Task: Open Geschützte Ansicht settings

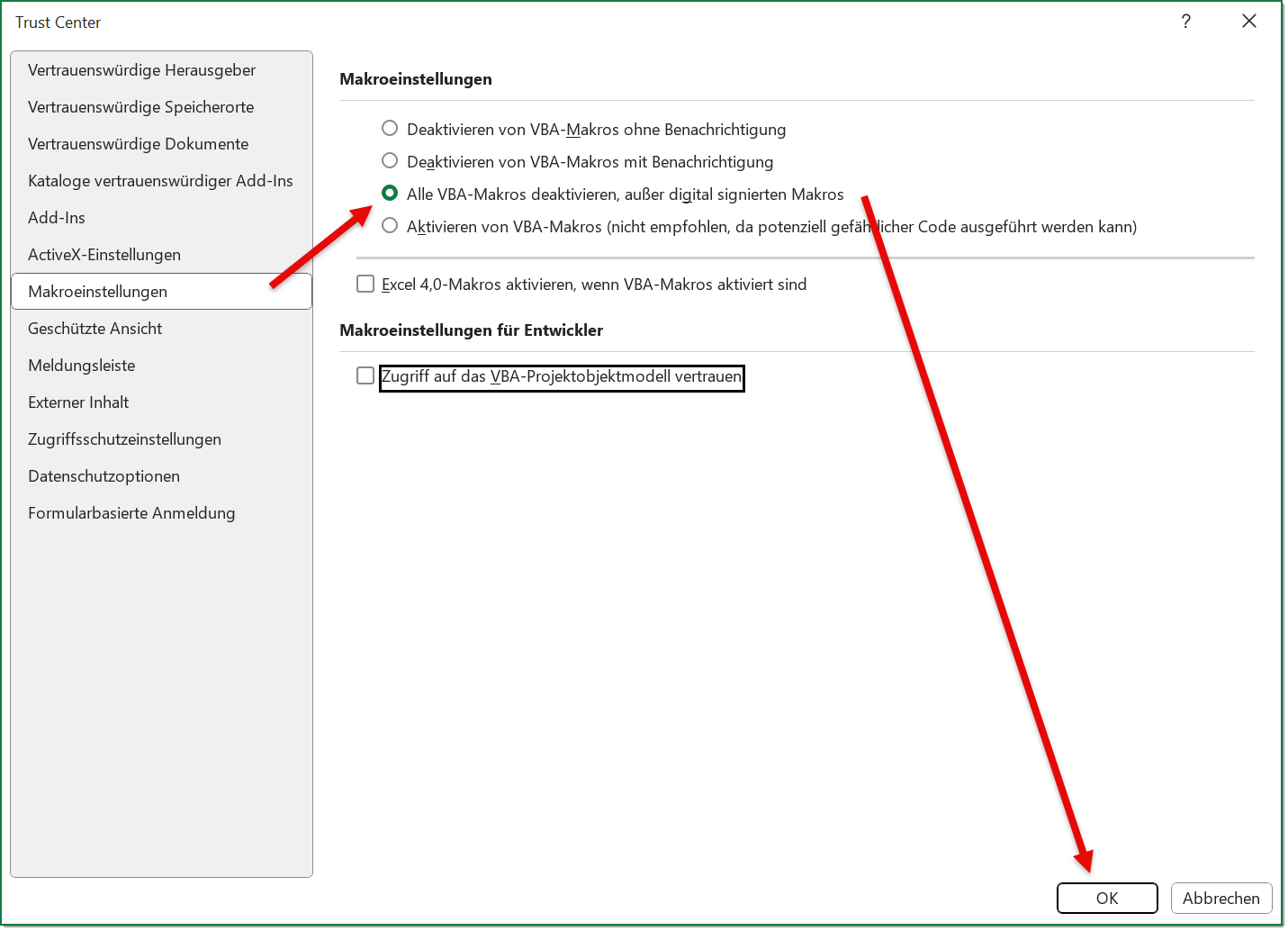Action: point(95,329)
